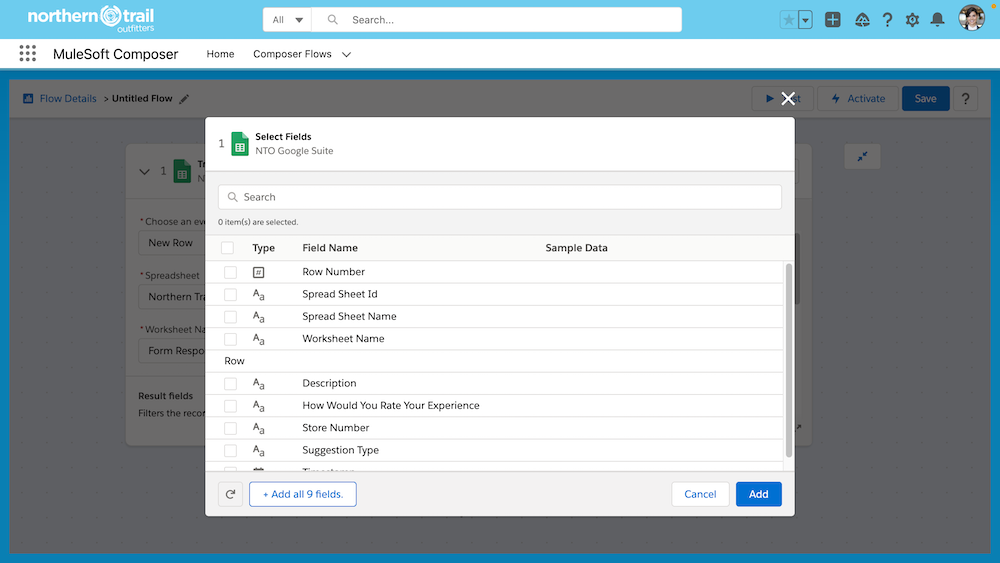The image size is (1000, 563).
Task: Click the global actions plus icon
Action: click(832, 20)
